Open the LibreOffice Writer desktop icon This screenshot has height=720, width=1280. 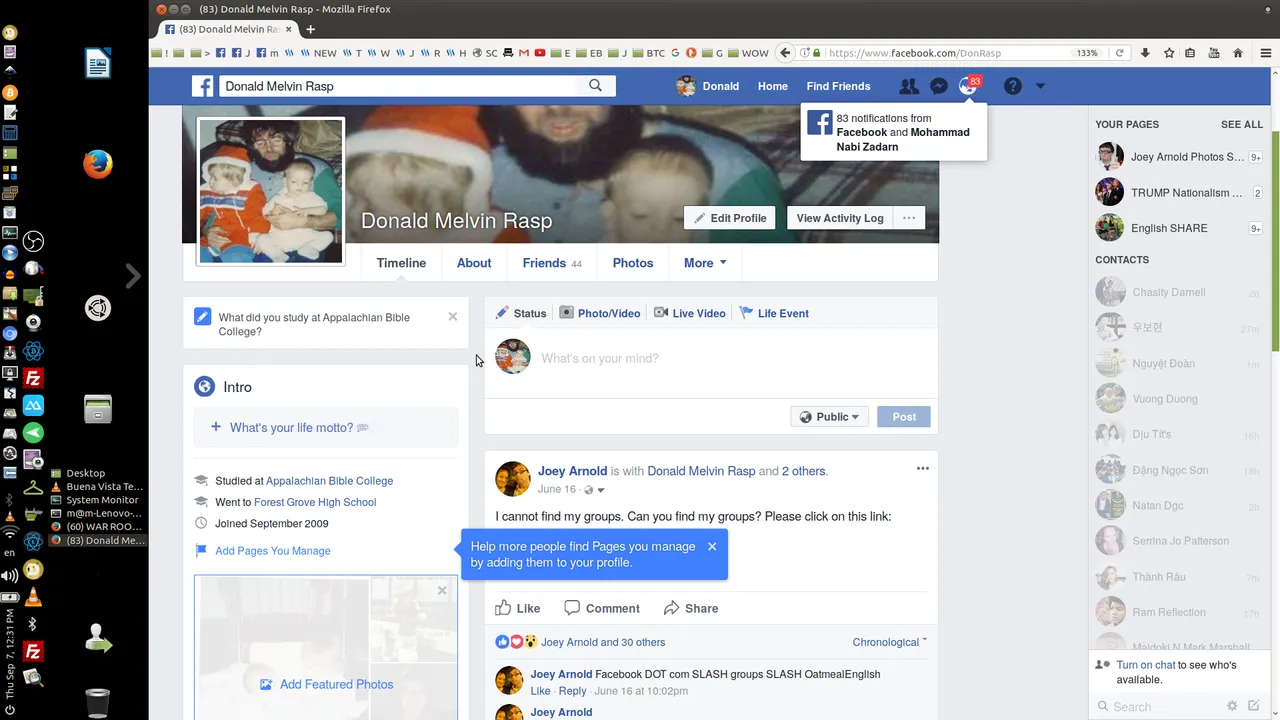click(98, 64)
